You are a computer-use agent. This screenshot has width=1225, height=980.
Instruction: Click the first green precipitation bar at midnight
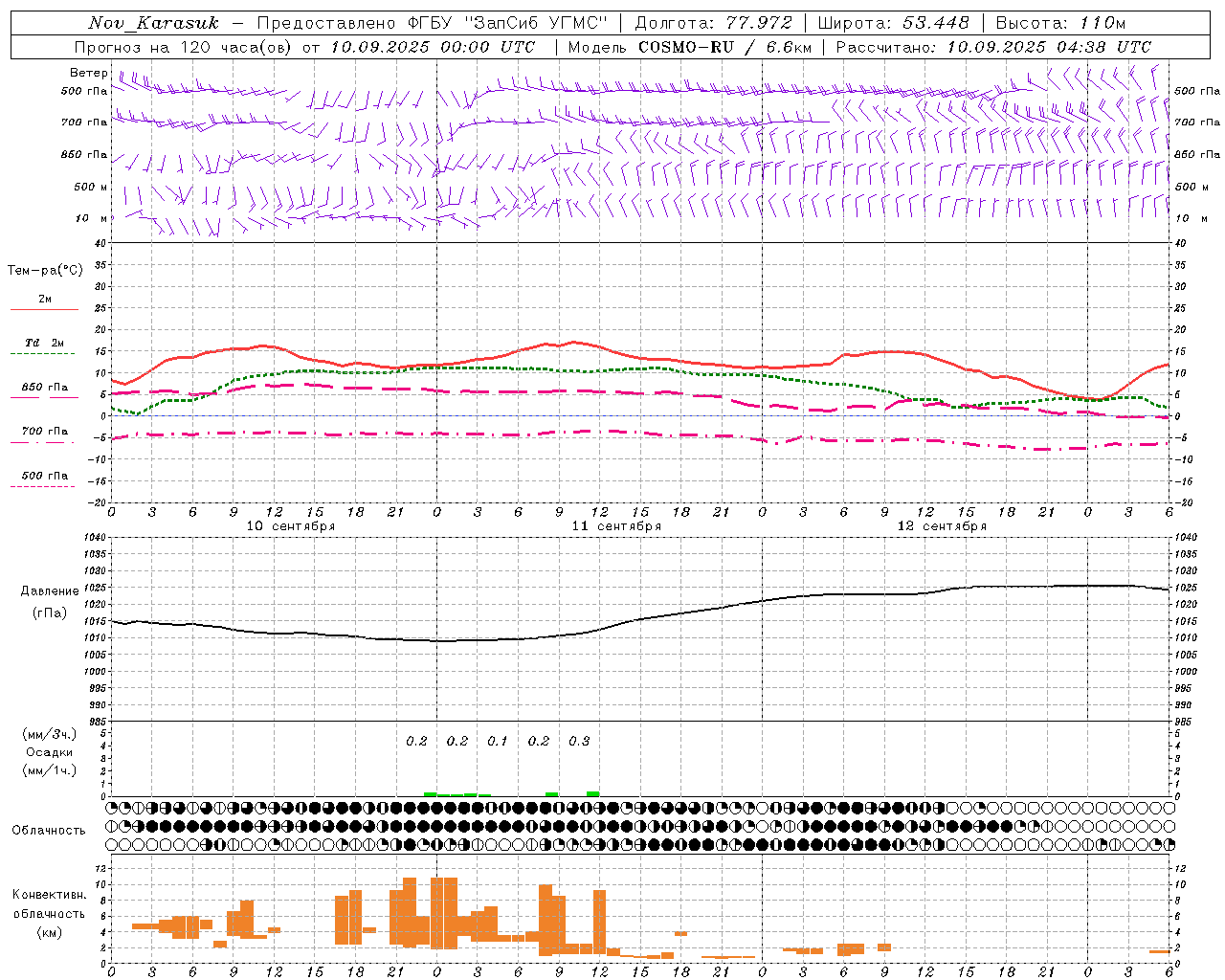coord(431,794)
